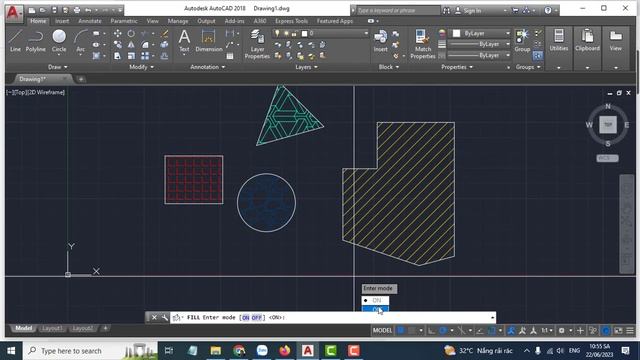The width and height of the screenshot is (640, 360).
Task: Toggle ortho mode in status bar
Action: pyautogui.click(x=431, y=330)
